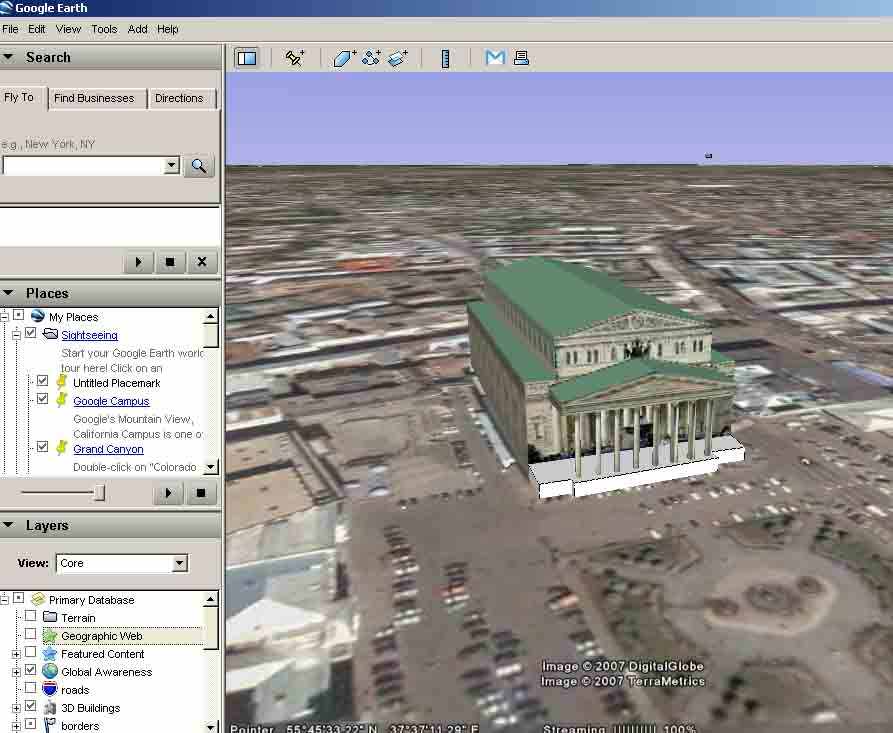Click the Primary Database icon
Screen dimensions: 893x733
click(x=38, y=599)
